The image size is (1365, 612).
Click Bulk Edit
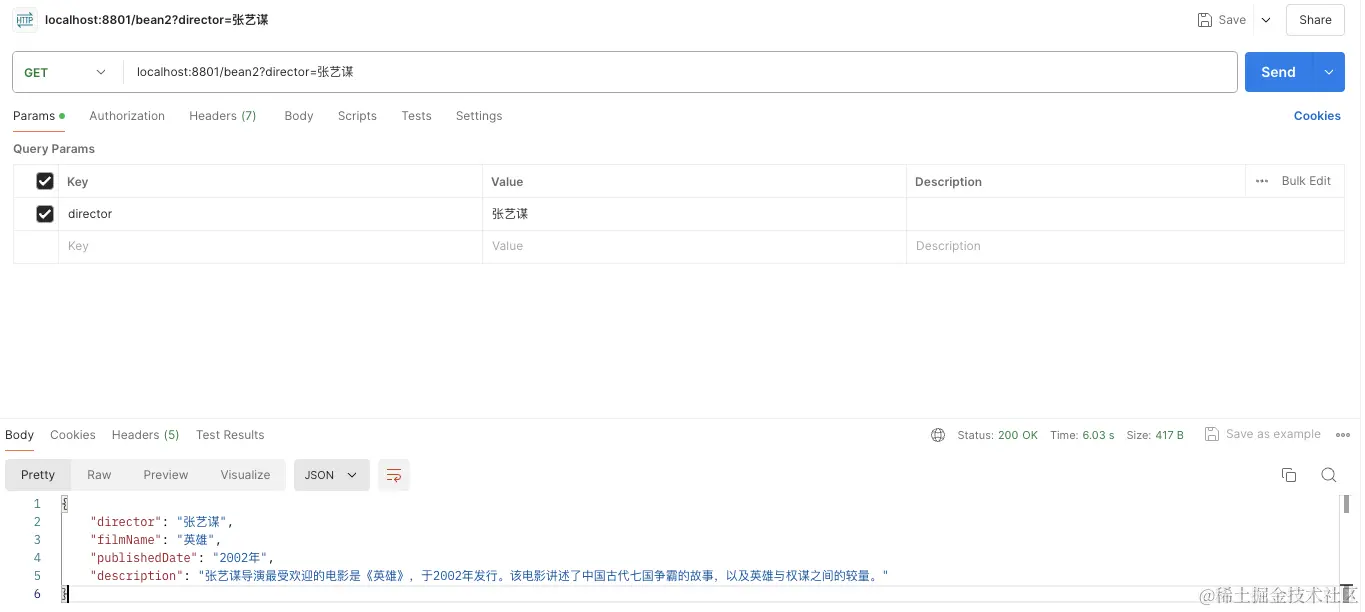(x=1306, y=181)
